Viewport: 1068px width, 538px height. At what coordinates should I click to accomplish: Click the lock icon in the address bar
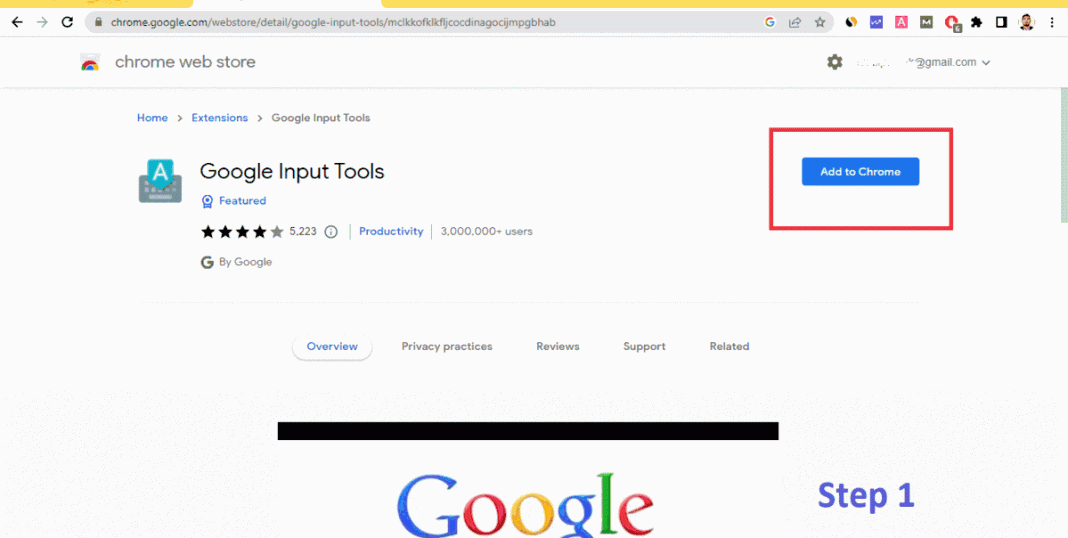point(99,22)
